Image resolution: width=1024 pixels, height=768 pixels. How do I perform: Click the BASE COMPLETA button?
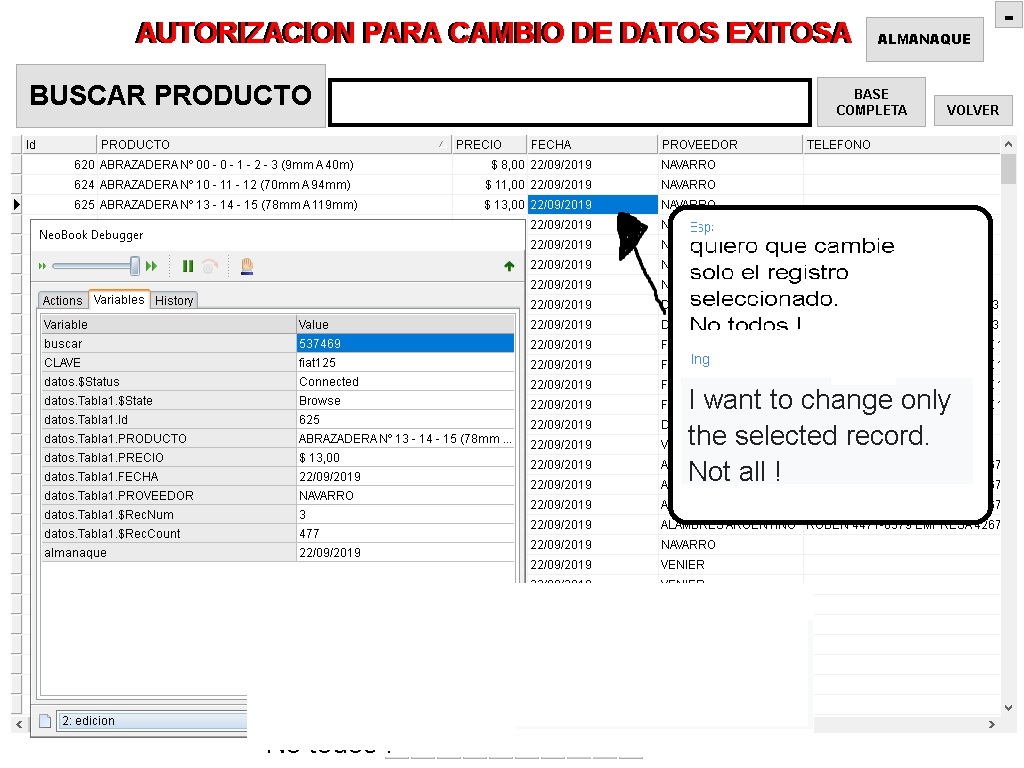point(871,102)
